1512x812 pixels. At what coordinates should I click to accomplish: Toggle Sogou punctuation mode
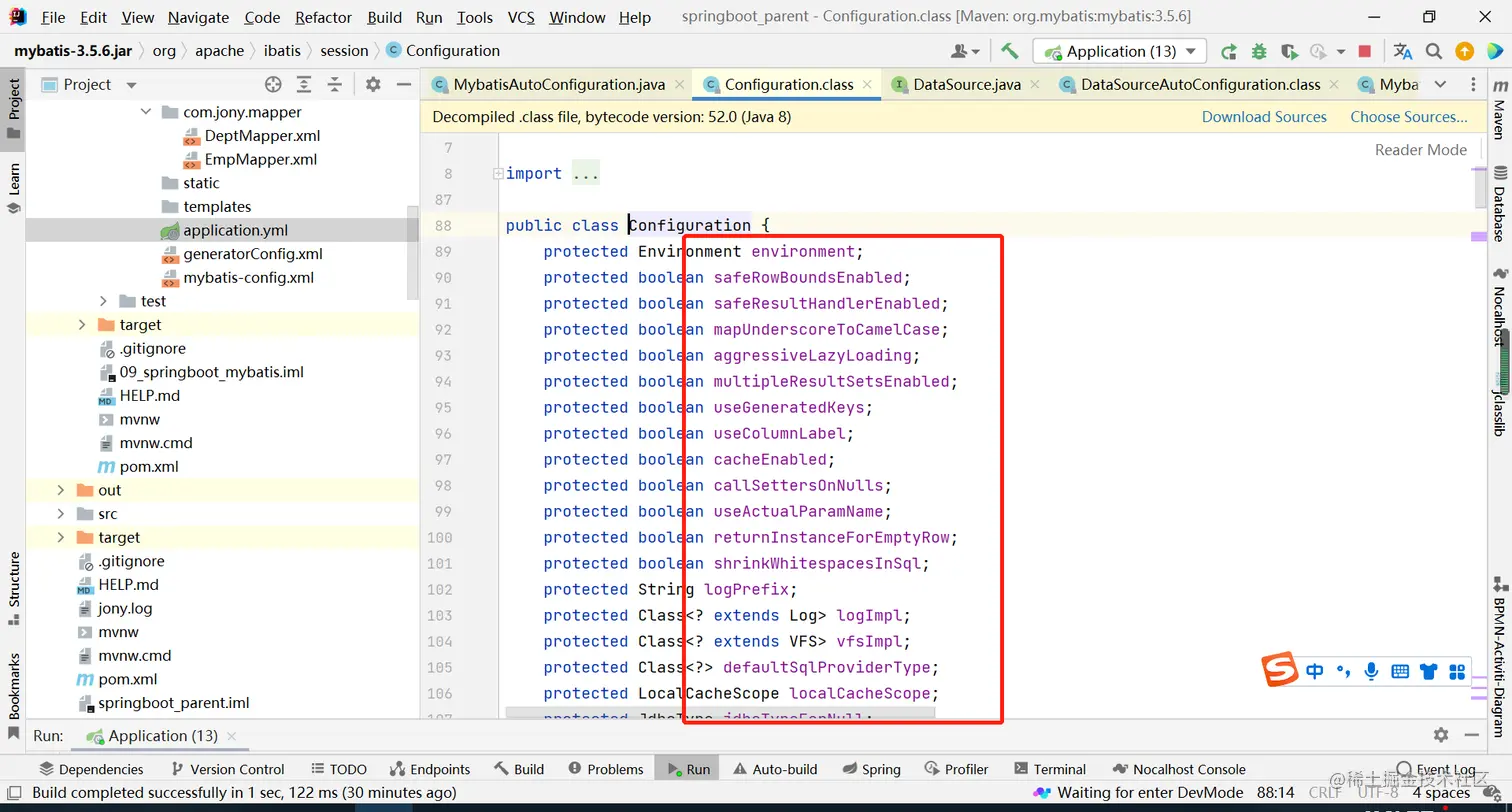(x=1343, y=671)
